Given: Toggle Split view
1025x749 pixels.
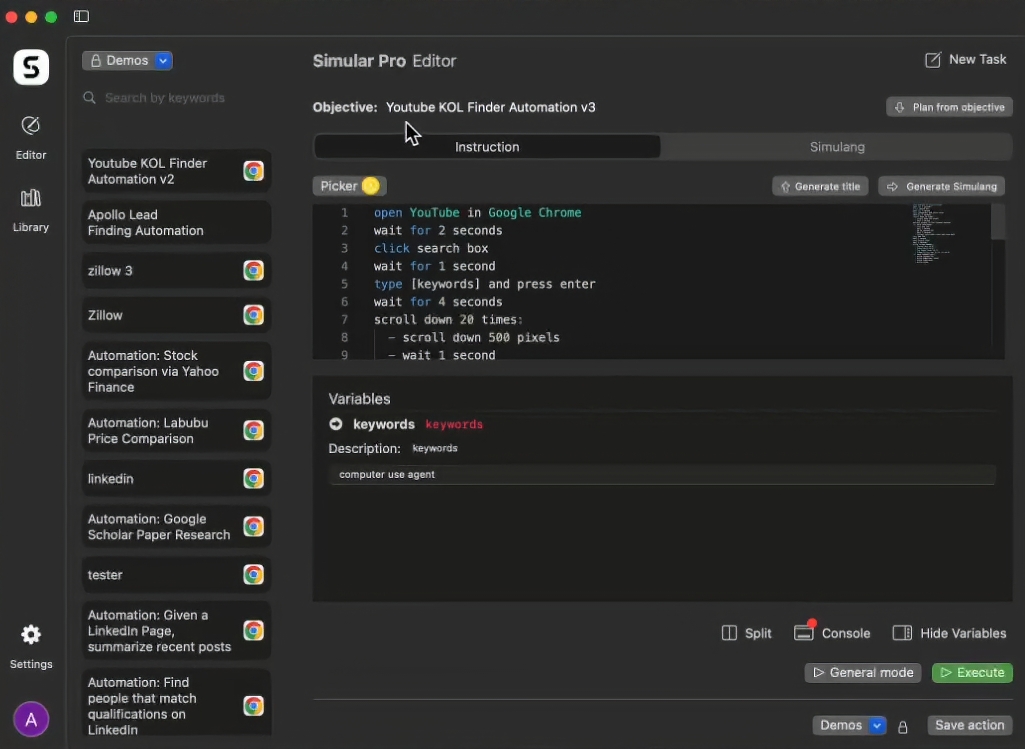Looking at the screenshot, I should pos(747,633).
